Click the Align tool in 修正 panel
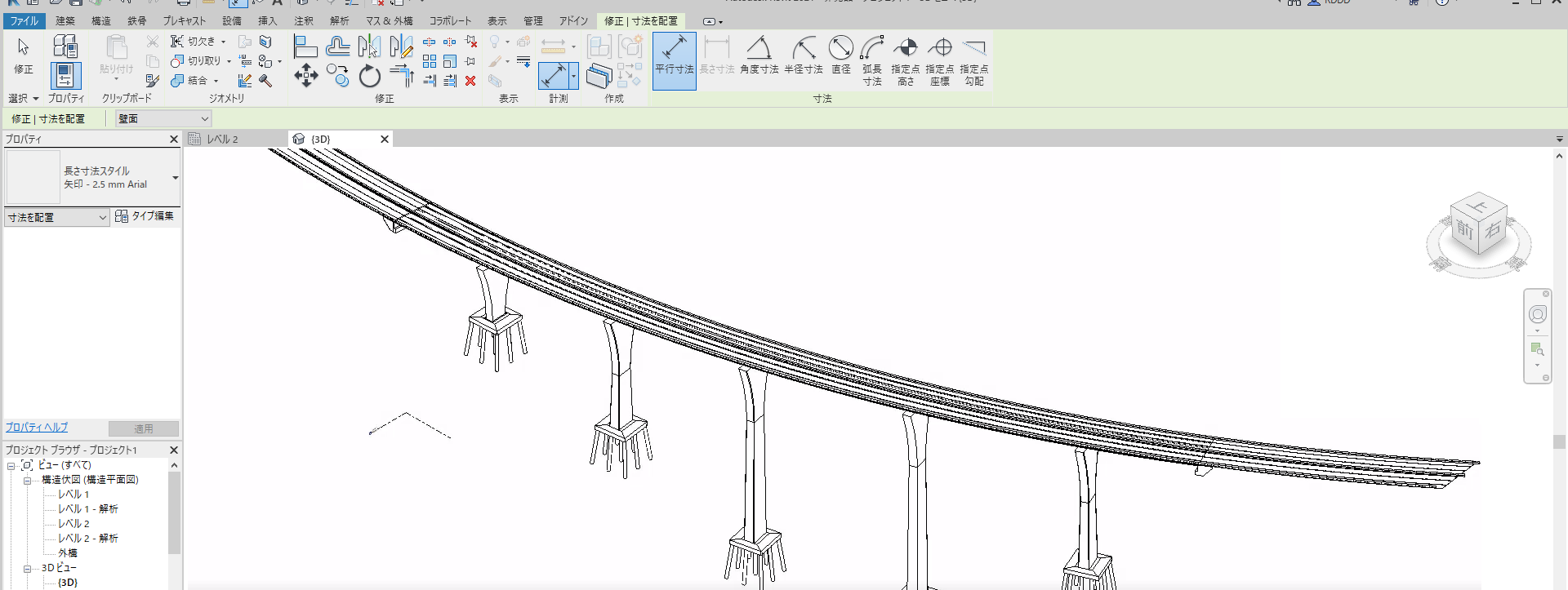 coord(305,47)
